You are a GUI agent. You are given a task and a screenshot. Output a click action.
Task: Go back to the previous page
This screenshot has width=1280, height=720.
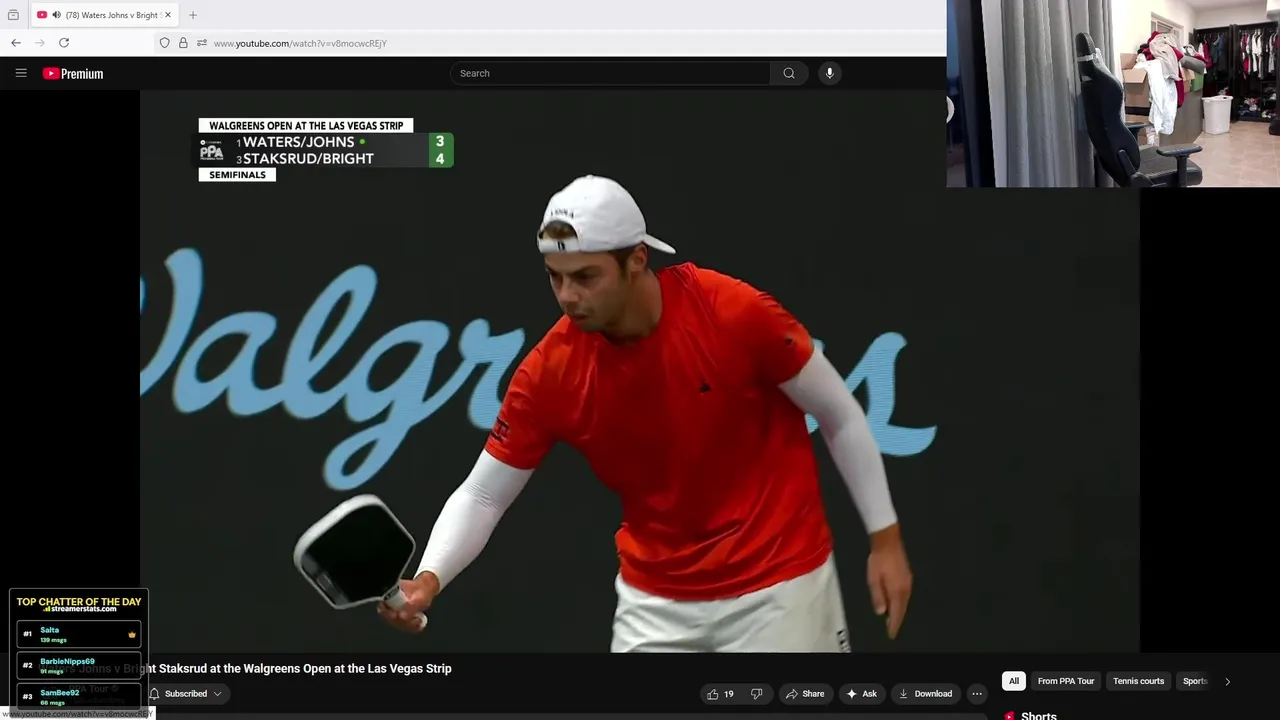click(x=16, y=43)
